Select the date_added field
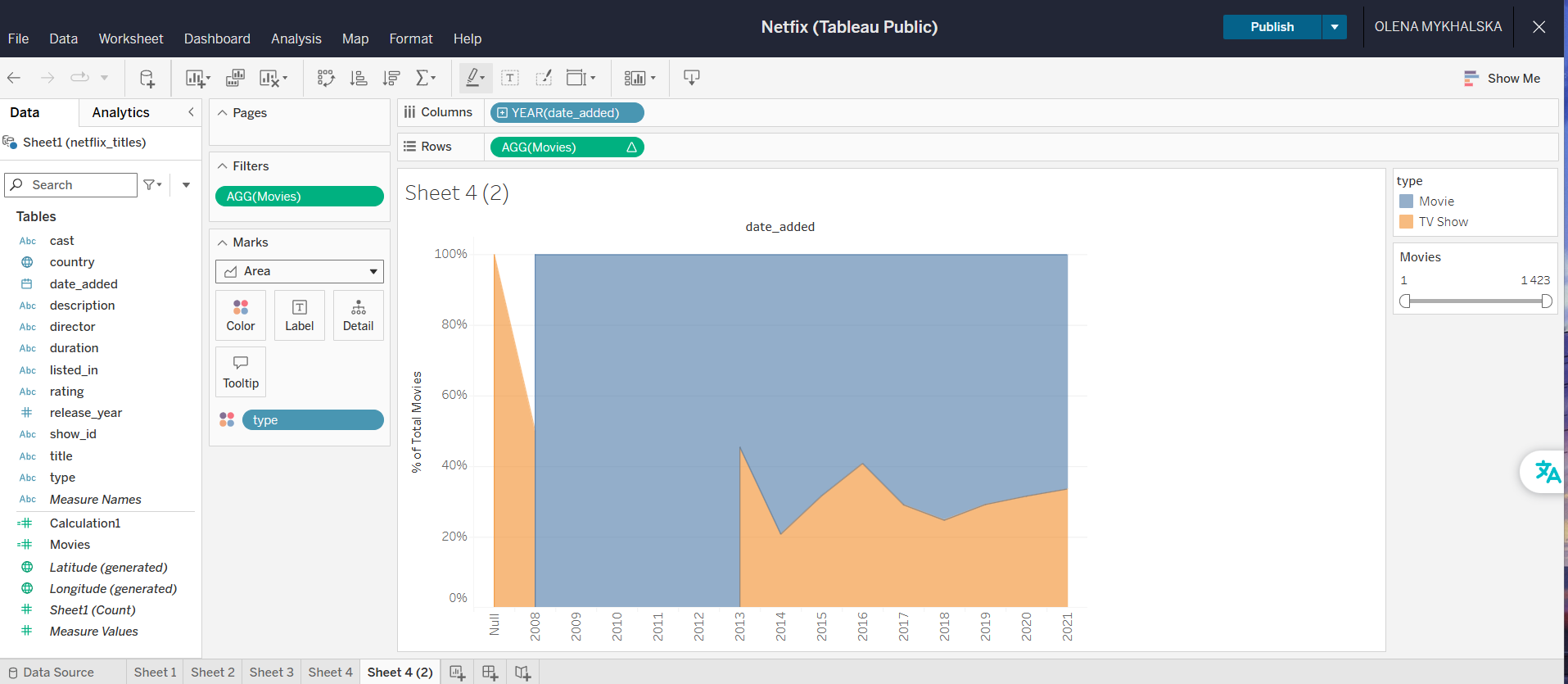 pos(84,284)
